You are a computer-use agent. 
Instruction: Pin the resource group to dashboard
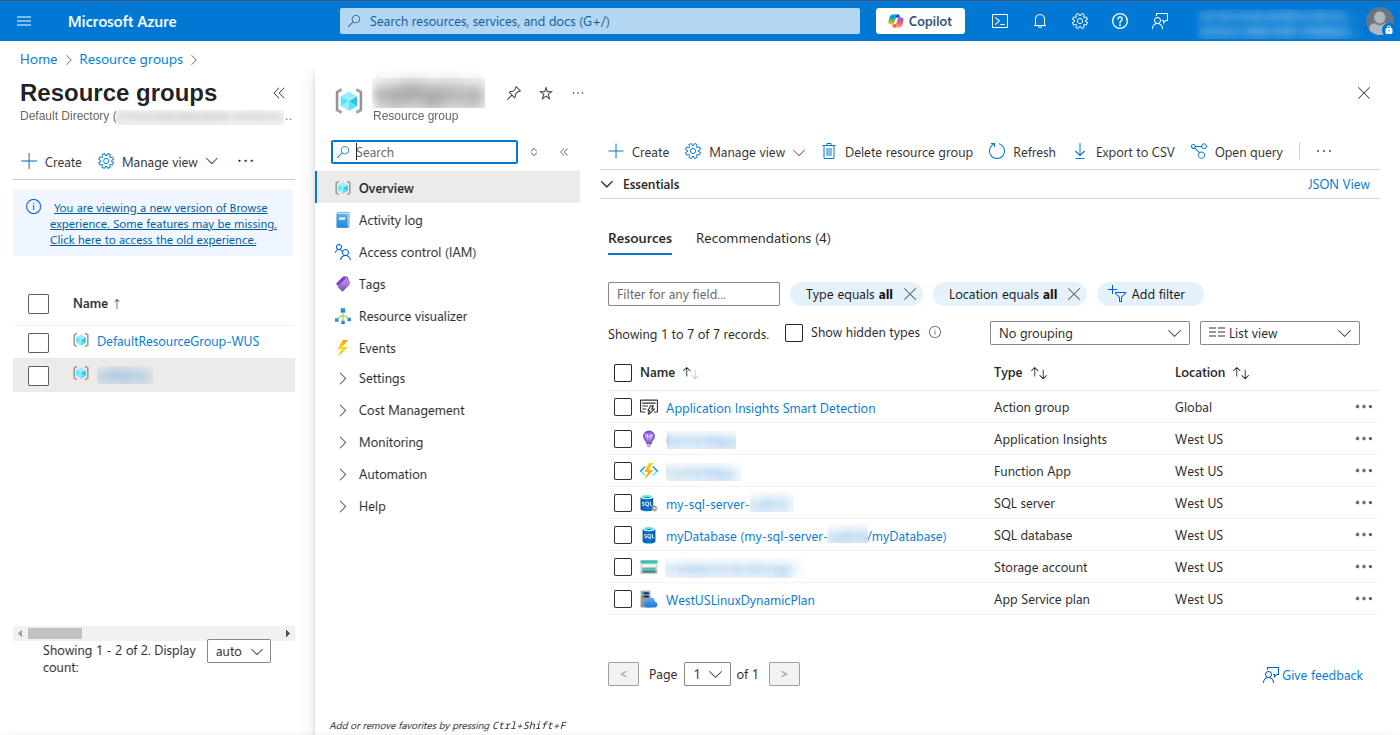[x=513, y=92]
